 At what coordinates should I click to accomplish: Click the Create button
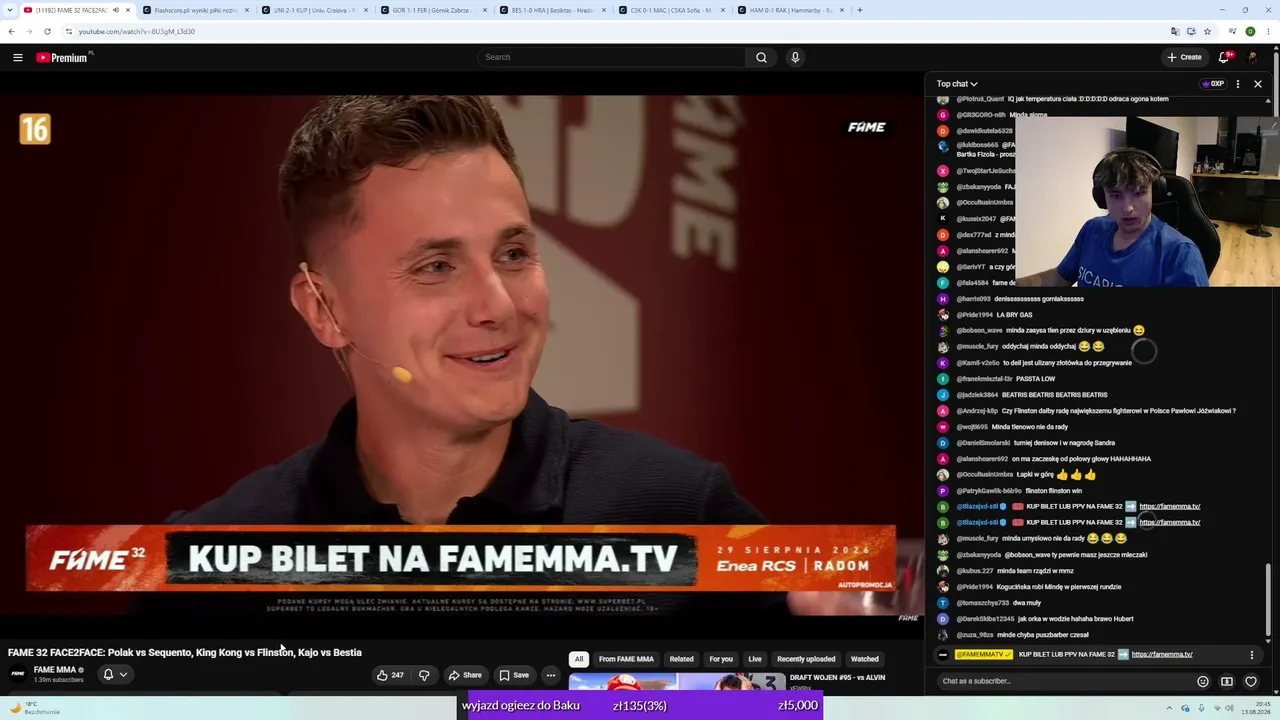[x=1184, y=57]
